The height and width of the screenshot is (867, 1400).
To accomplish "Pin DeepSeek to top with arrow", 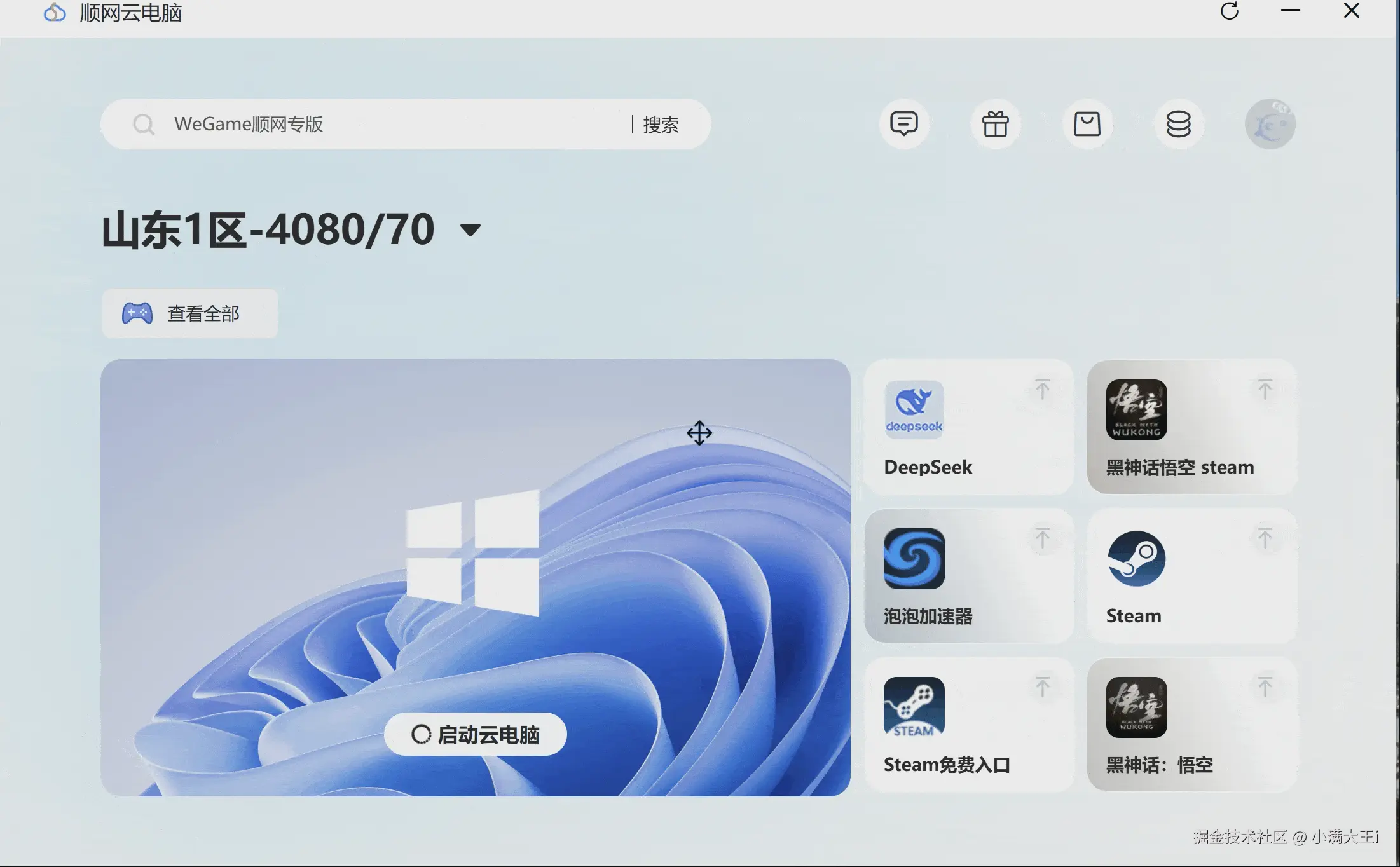I will [1042, 390].
